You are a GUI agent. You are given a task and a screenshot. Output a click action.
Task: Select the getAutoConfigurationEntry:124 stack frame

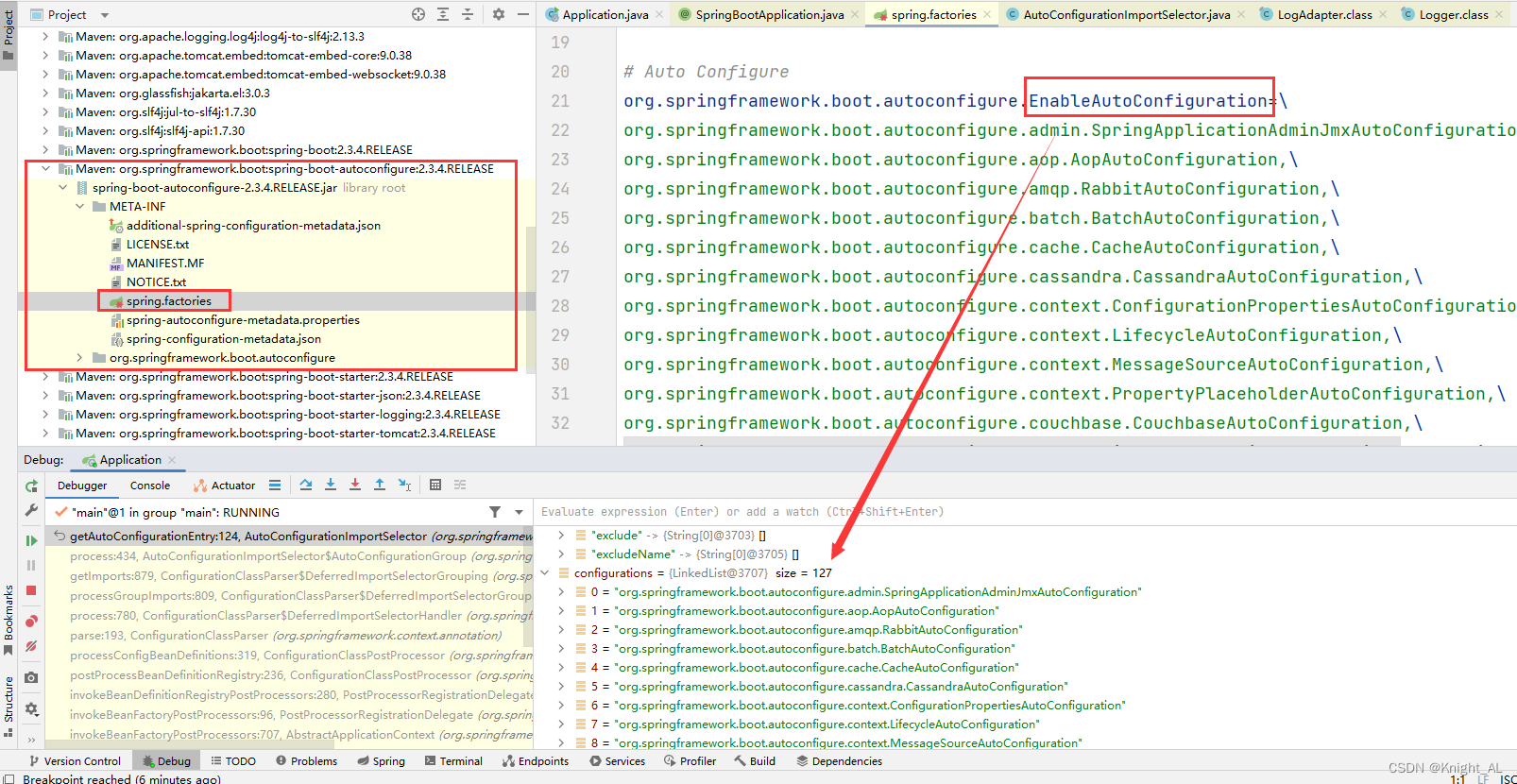click(289, 537)
